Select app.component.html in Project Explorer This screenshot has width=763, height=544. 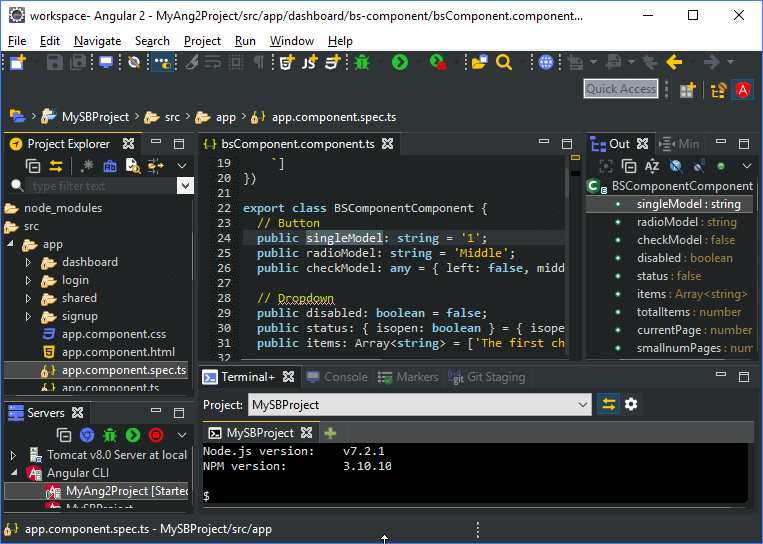[118, 352]
